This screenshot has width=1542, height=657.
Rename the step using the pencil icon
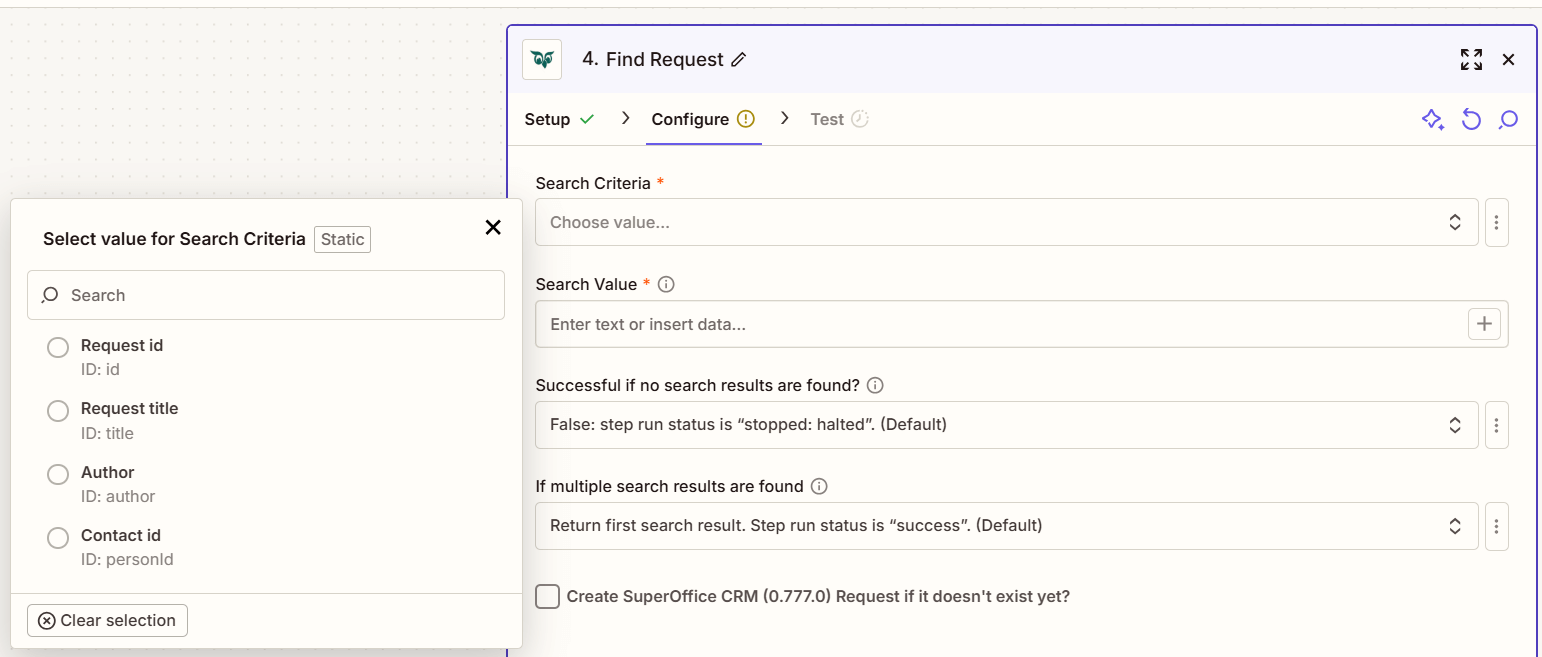pyautogui.click(x=739, y=59)
